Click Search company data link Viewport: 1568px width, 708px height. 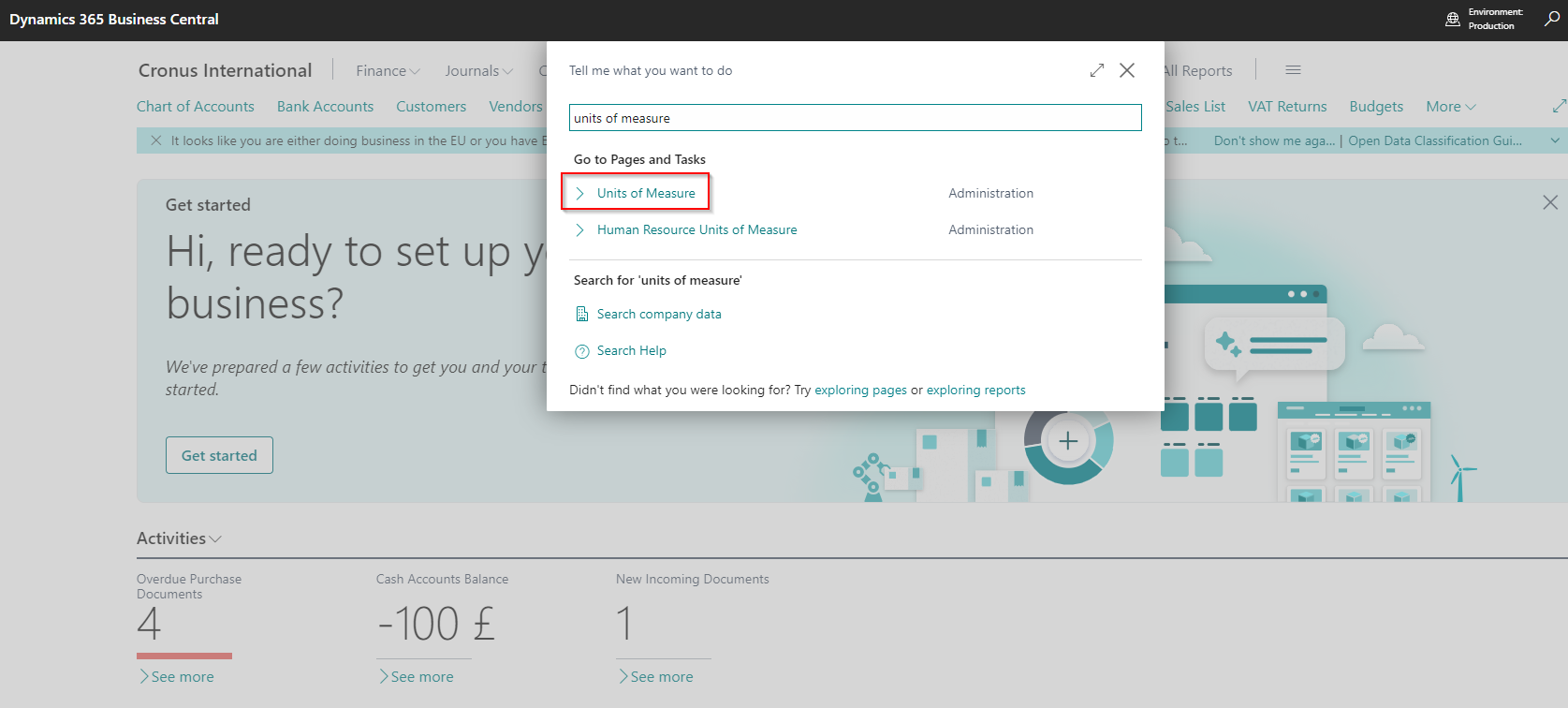pos(659,315)
